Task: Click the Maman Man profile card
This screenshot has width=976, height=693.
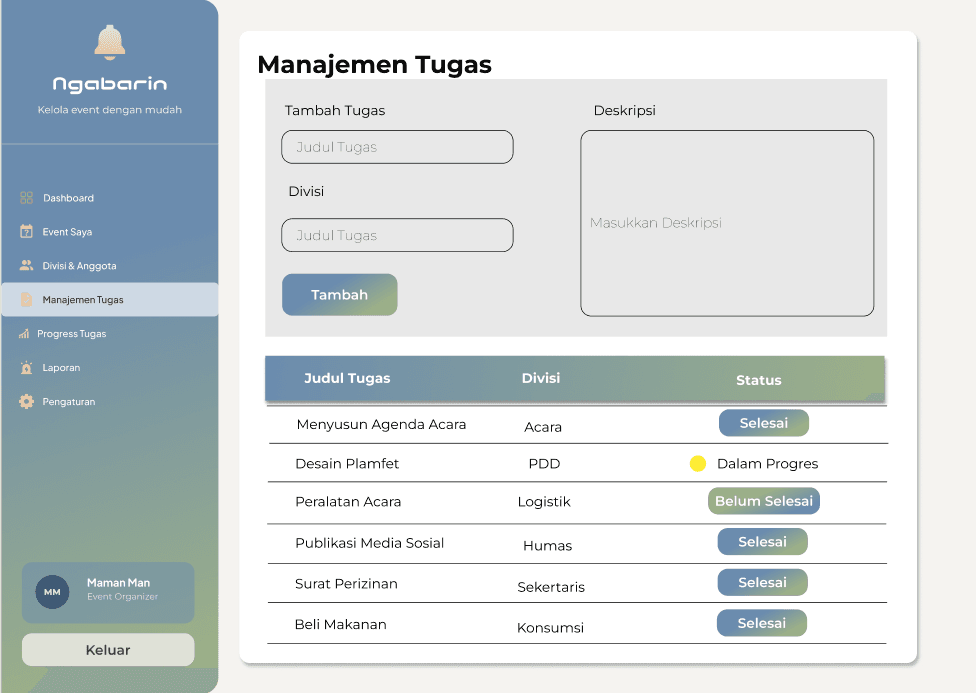Action: [108, 593]
